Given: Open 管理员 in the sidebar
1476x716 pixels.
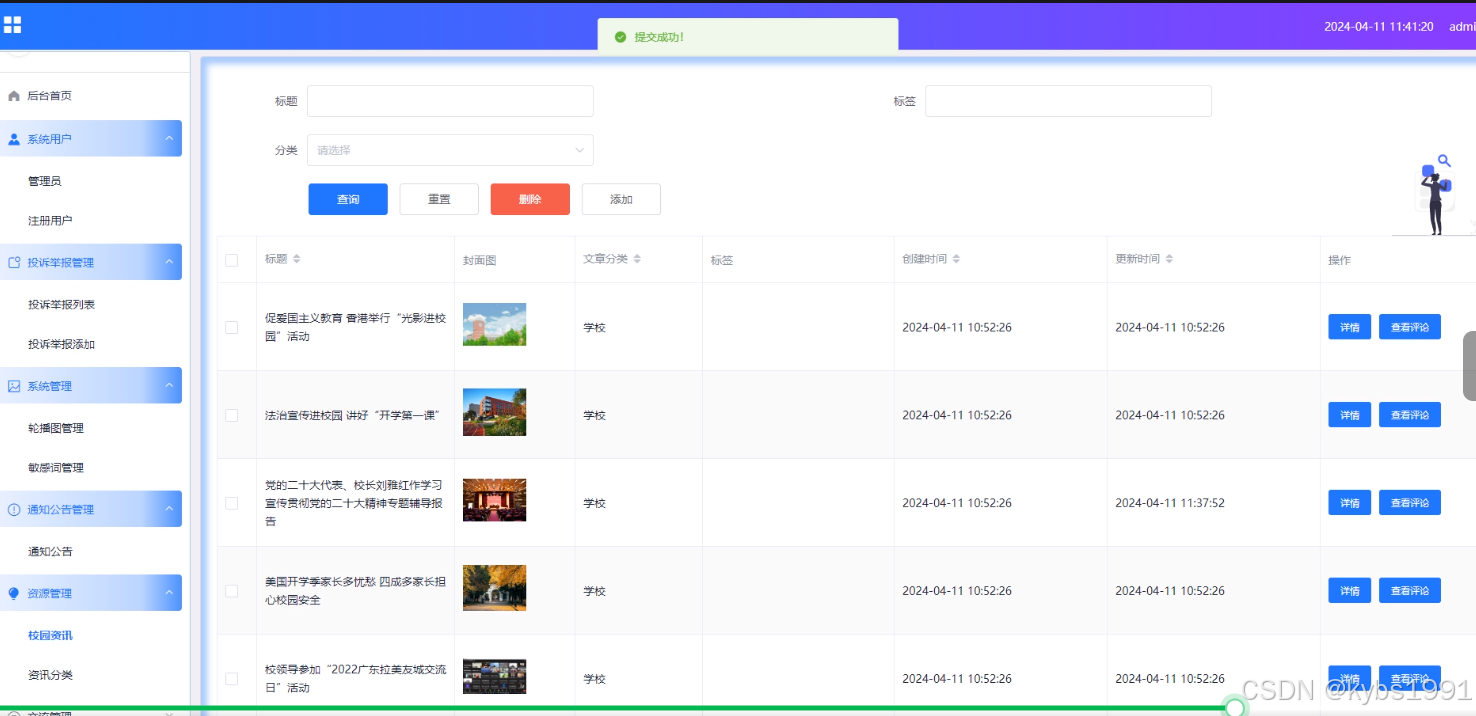Looking at the screenshot, I should click(x=45, y=181).
